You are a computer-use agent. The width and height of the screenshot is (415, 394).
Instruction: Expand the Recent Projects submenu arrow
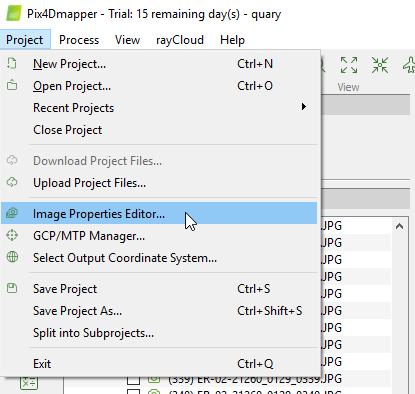click(304, 107)
